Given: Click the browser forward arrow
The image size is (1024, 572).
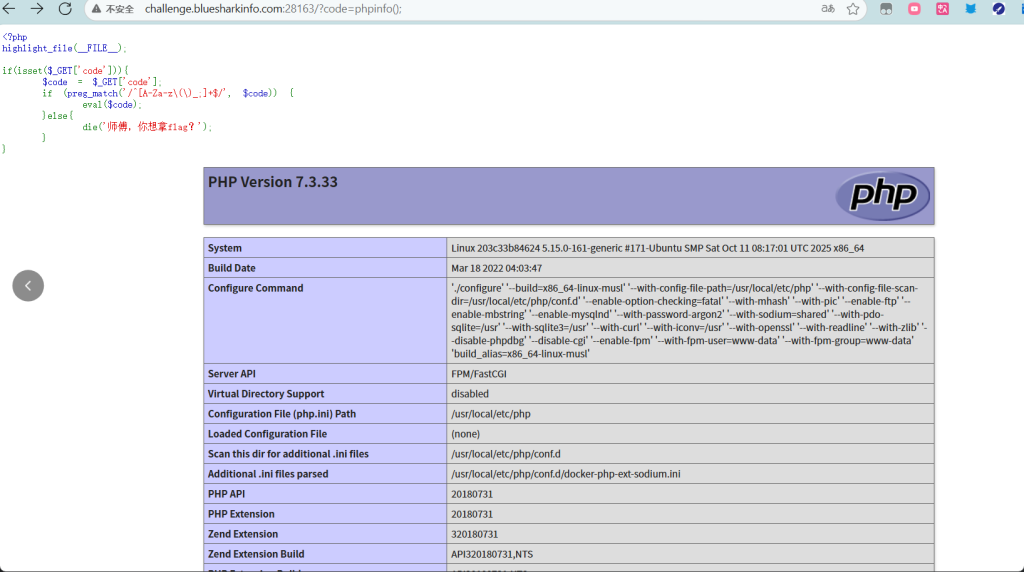Looking at the screenshot, I should (37, 9).
